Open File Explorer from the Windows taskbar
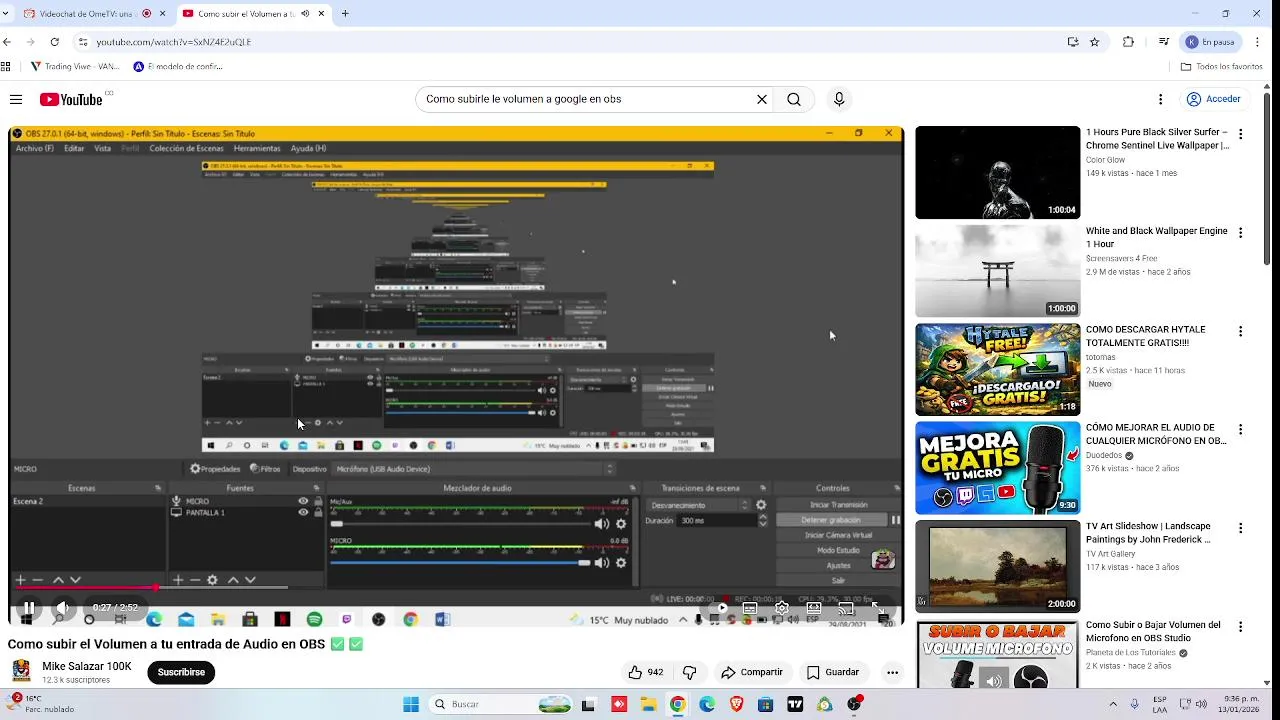 [648, 704]
